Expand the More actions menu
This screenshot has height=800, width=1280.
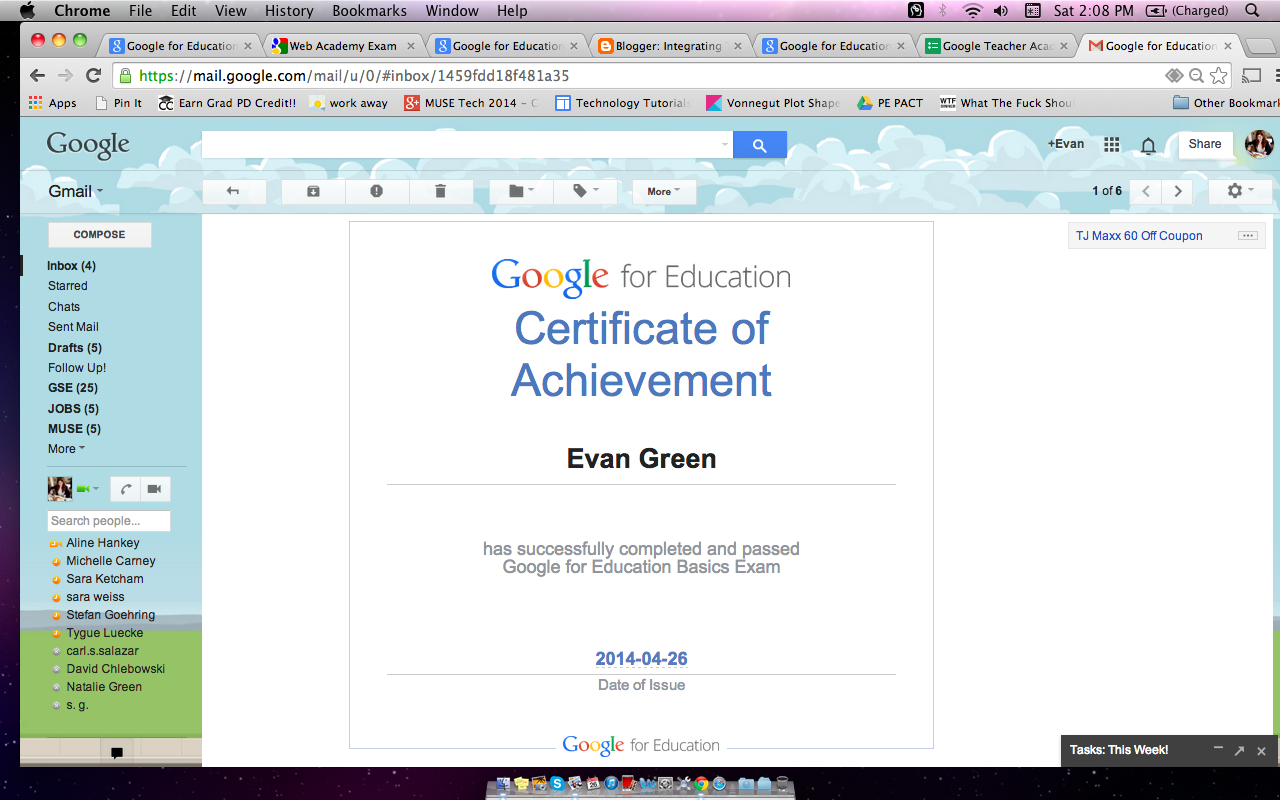663,191
